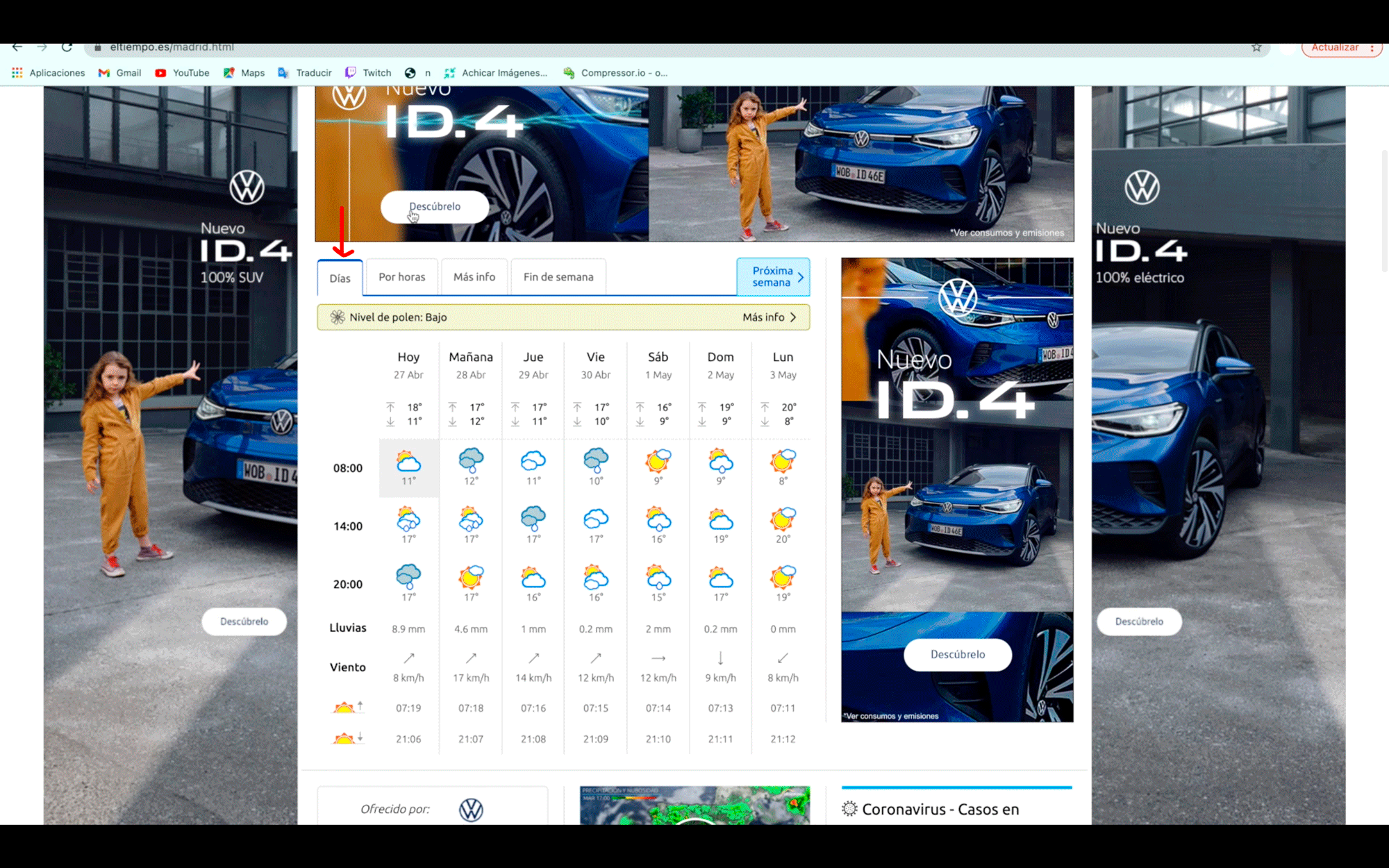Viewport: 1389px width, 868px height.
Task: Select the Días tab
Action: 340,278
